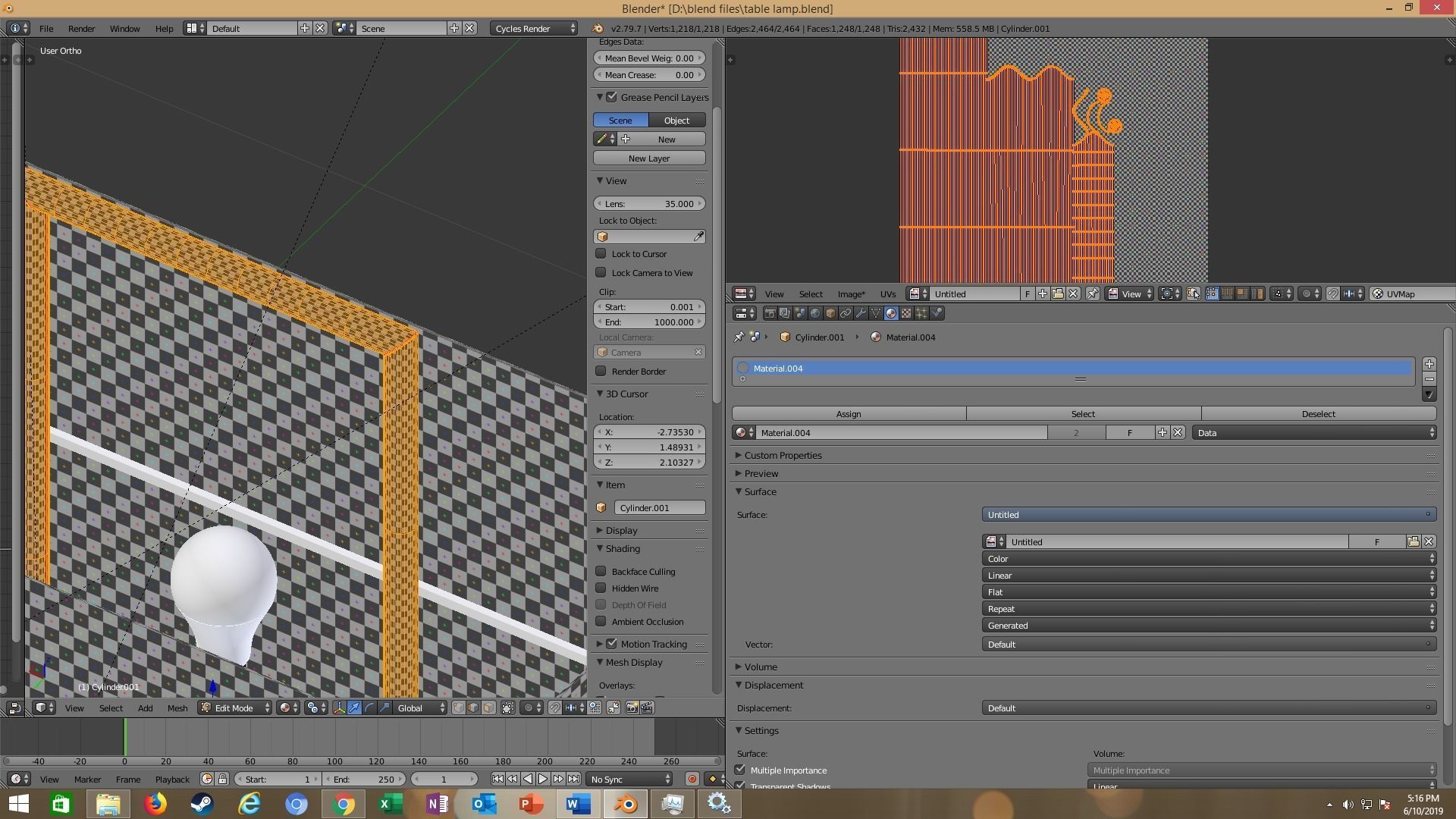1456x819 pixels.
Task: Open the Cycles Render engine dropdown
Action: (x=534, y=29)
